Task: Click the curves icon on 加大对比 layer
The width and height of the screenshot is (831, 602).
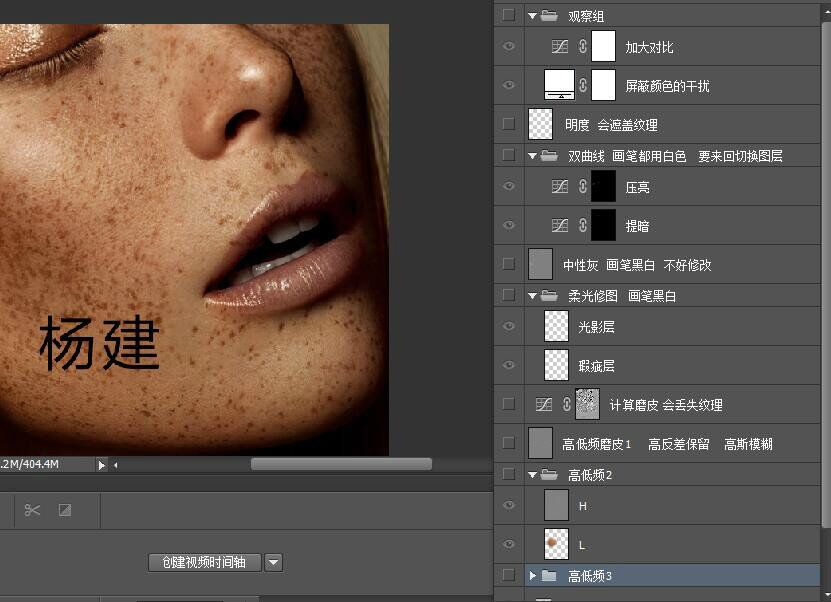Action: (x=560, y=46)
